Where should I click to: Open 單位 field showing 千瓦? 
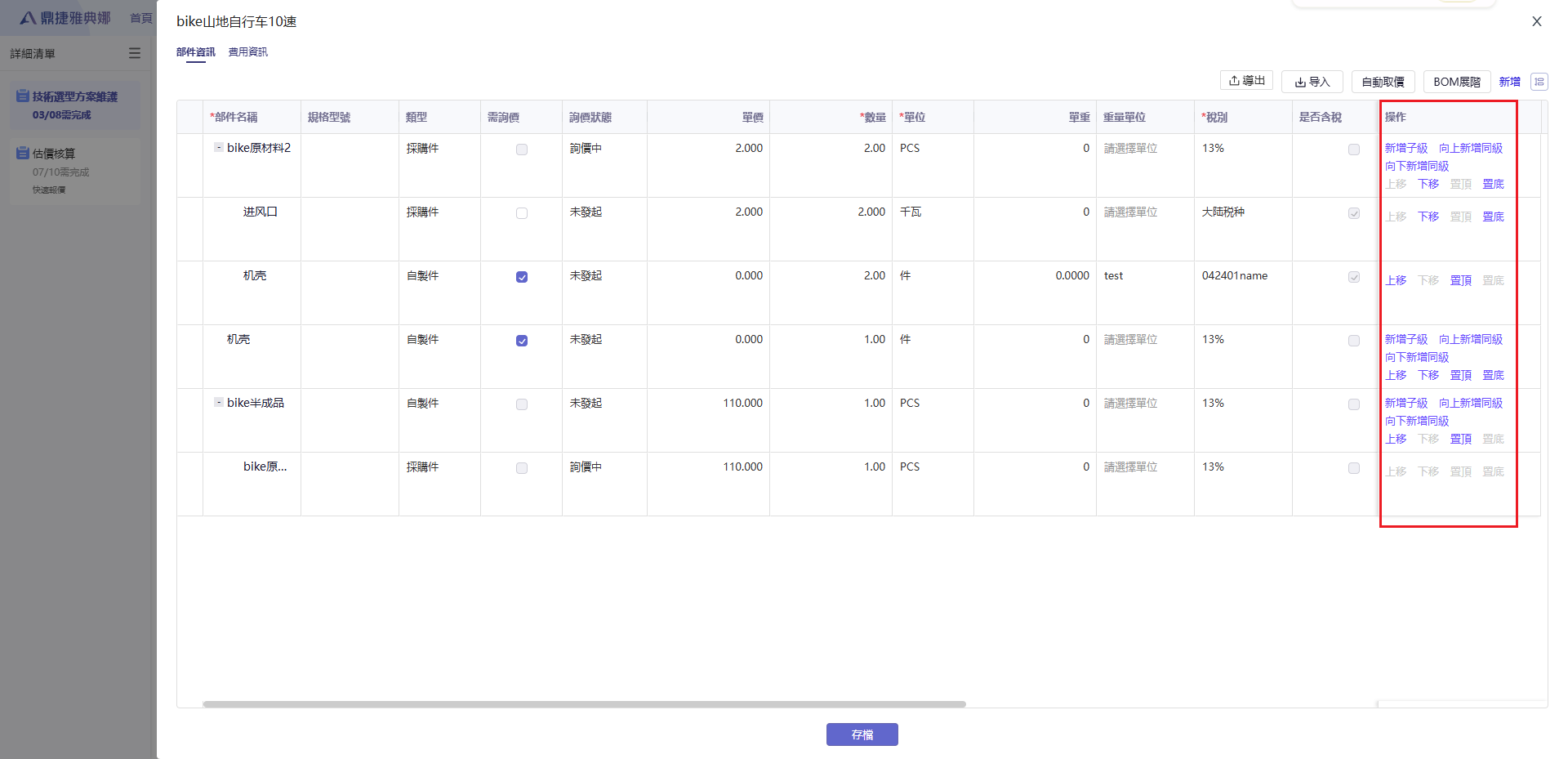click(933, 212)
